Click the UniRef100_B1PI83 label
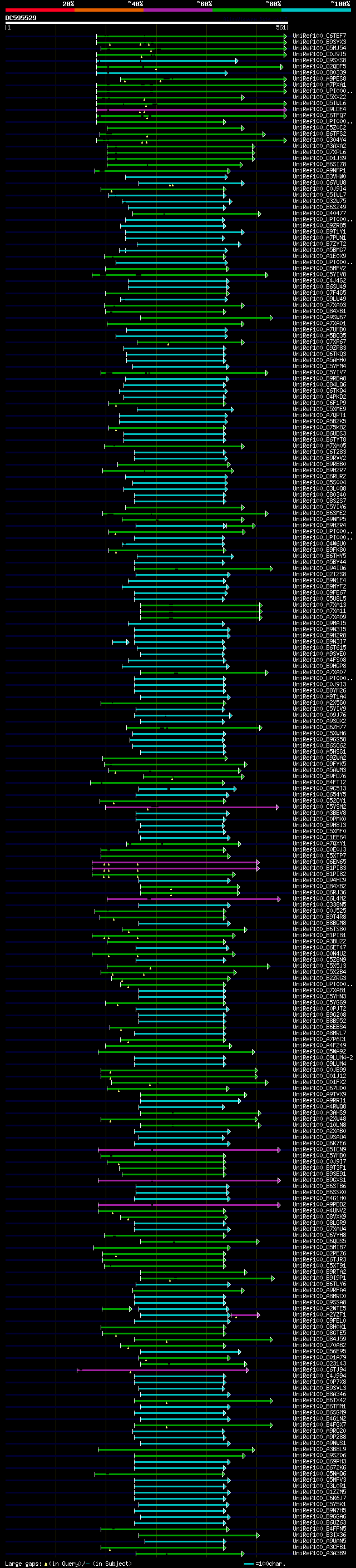 click(x=319, y=868)
